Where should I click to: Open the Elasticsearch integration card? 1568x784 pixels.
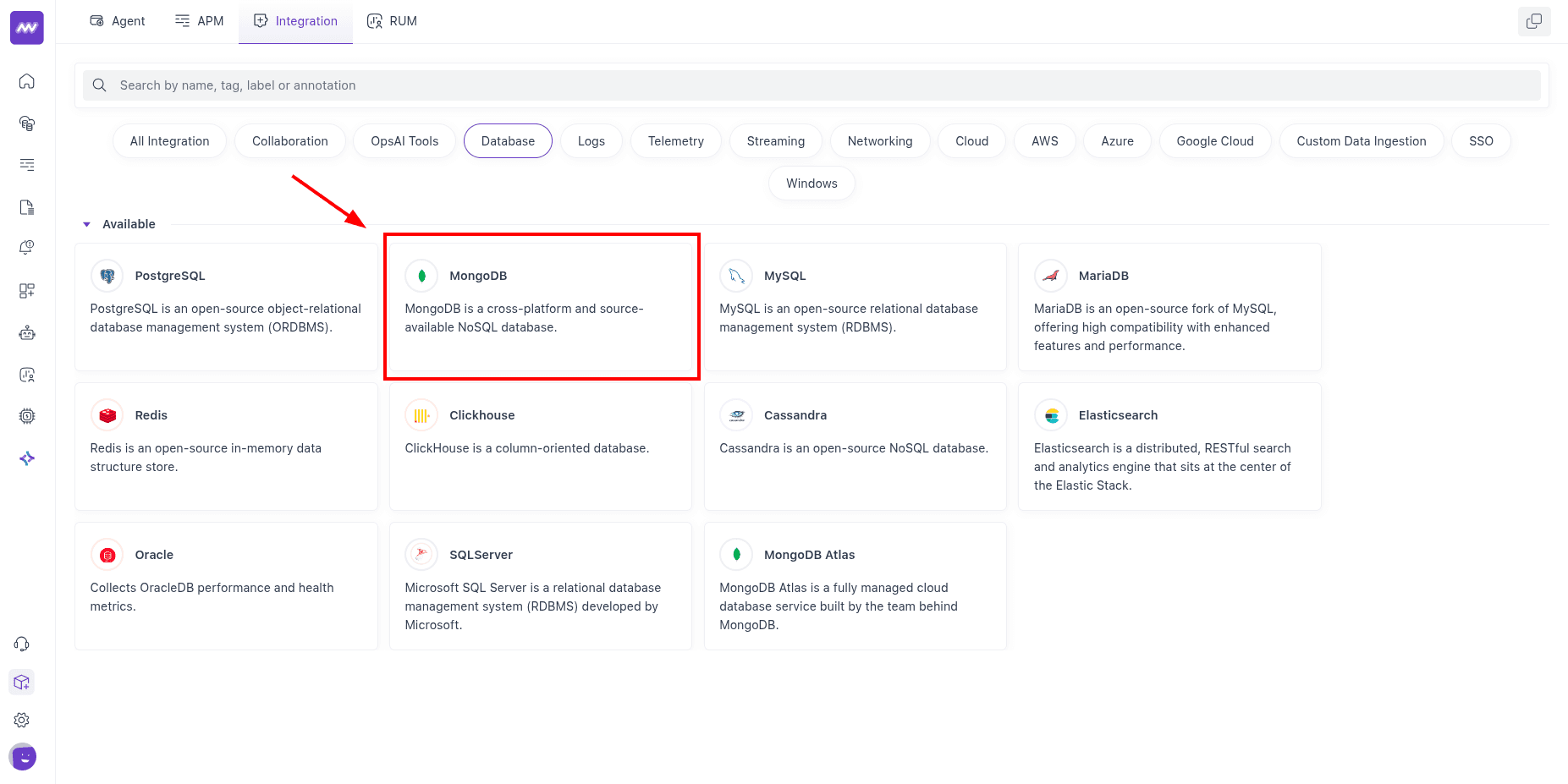tap(1169, 447)
